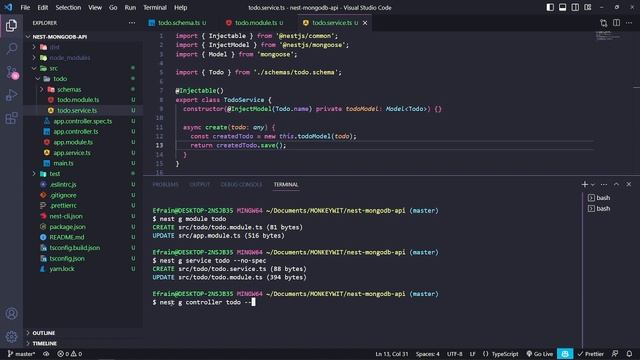Open Source Control view in activity bar
Viewport: 640px width, 360px height.
[11, 72]
